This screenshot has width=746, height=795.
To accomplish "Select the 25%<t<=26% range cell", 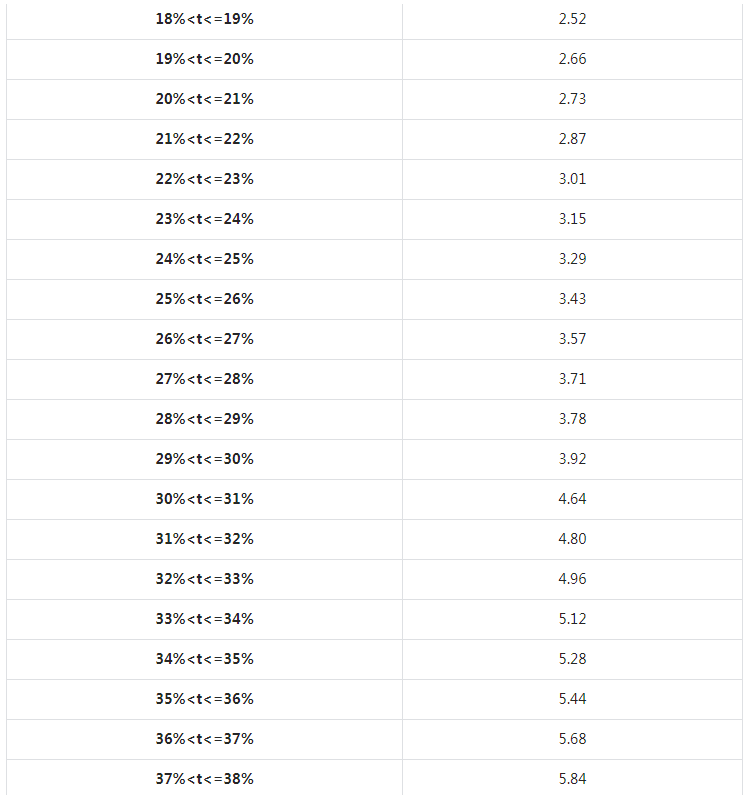I will (x=205, y=299).
